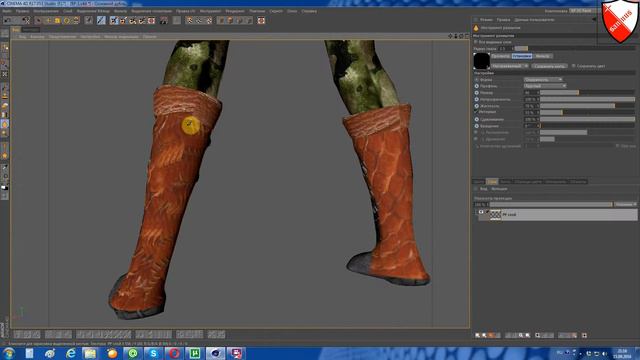Open Windows Explorer folder icon in taskbar
Image resolution: width=640 pixels, height=360 pixels.
coord(90,353)
